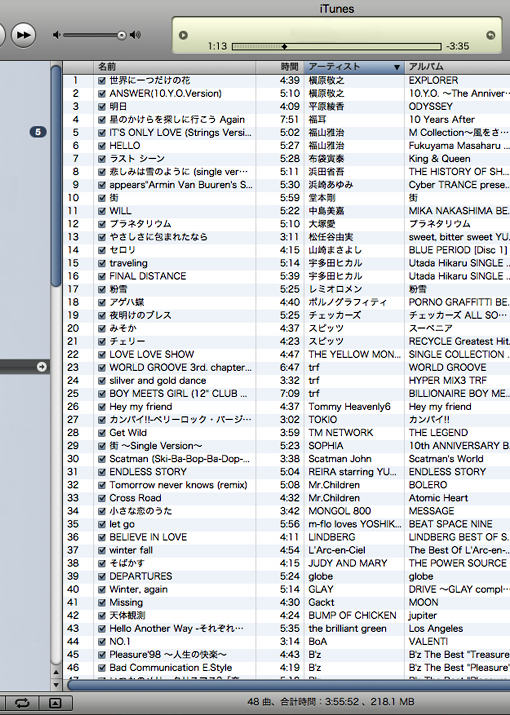Click the low-volume speaker icon
This screenshot has height=715, width=510.
point(57,35)
